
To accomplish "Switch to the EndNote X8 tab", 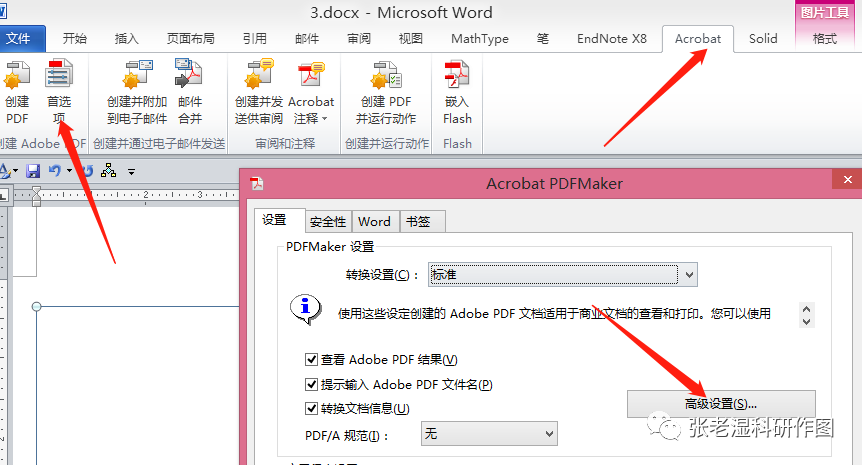I will [612, 38].
